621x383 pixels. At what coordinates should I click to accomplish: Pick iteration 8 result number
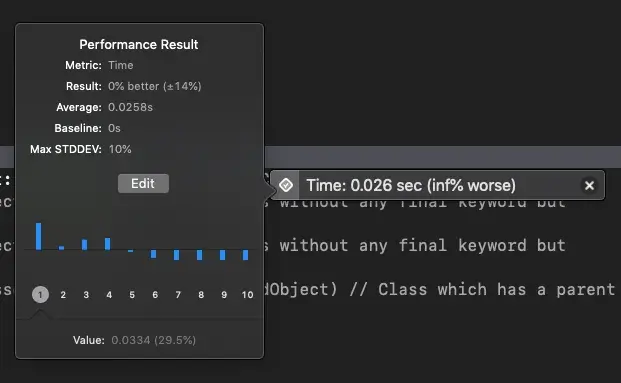(201, 295)
